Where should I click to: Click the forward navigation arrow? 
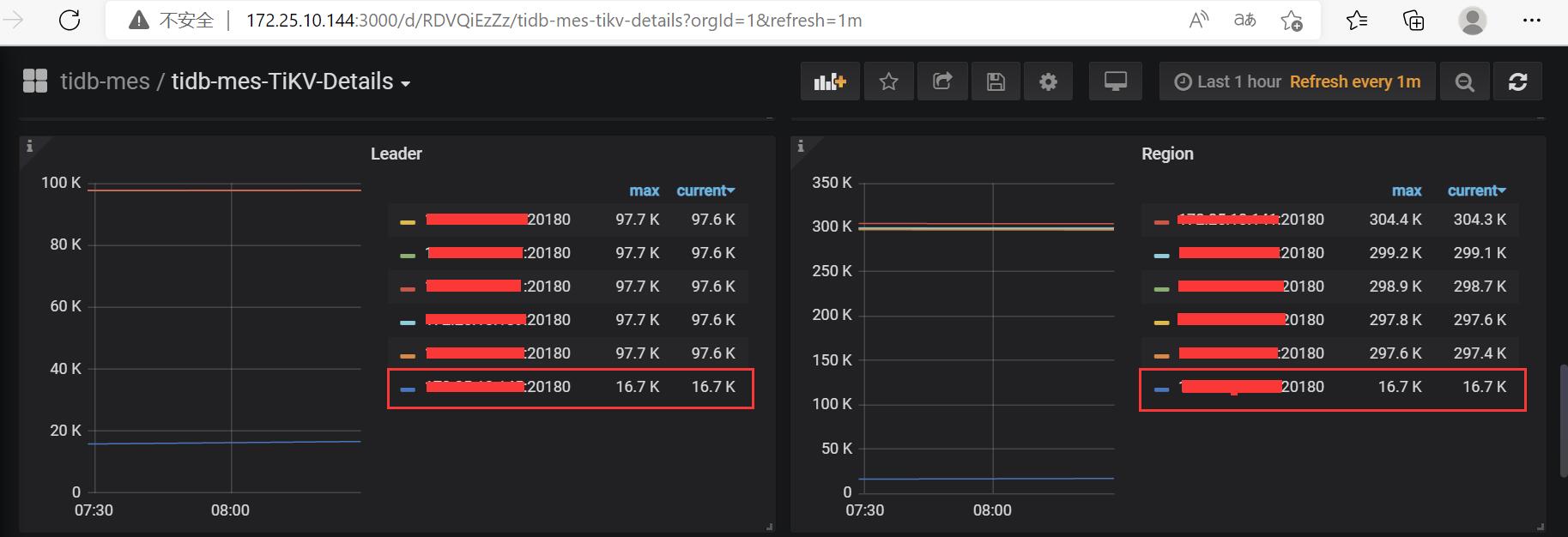(14, 20)
